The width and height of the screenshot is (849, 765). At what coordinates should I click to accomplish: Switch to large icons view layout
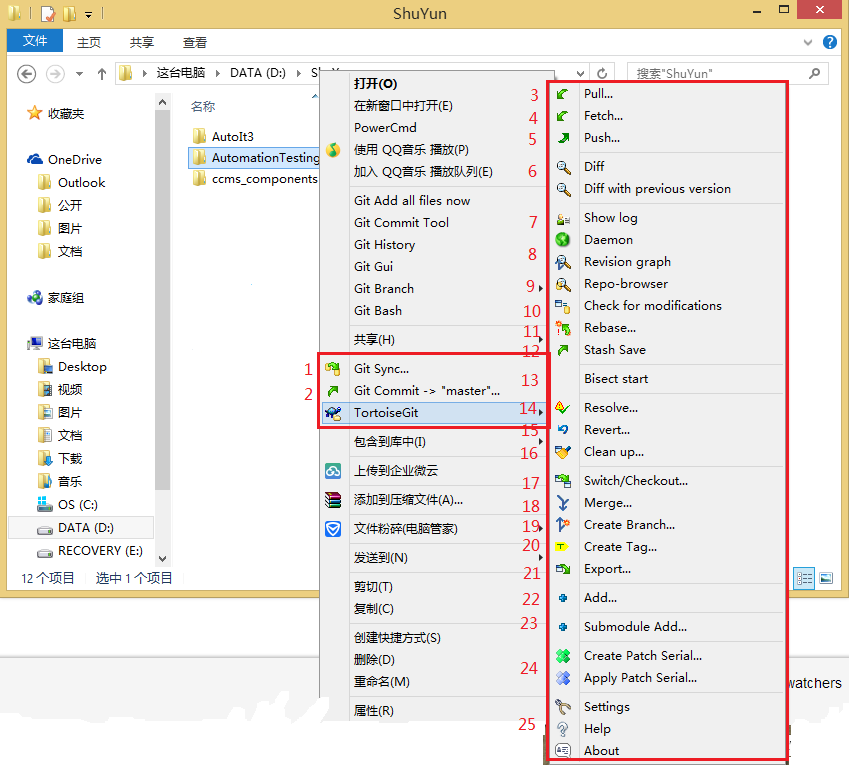coord(826,578)
